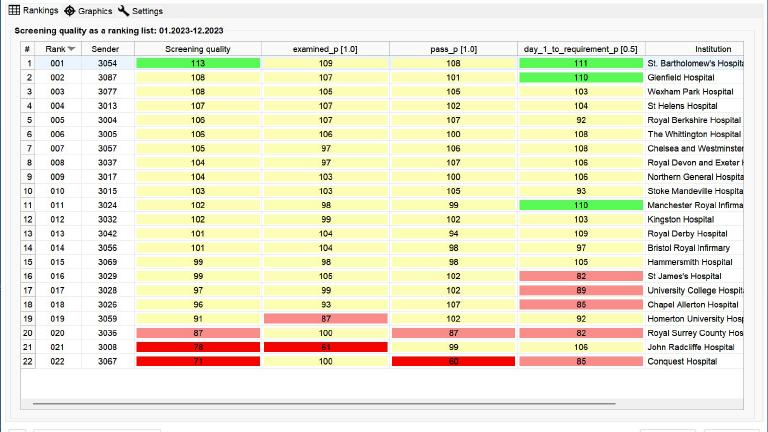Click the Settings wrench icon
Viewport: 768px width, 432px height.
[x=123, y=11]
